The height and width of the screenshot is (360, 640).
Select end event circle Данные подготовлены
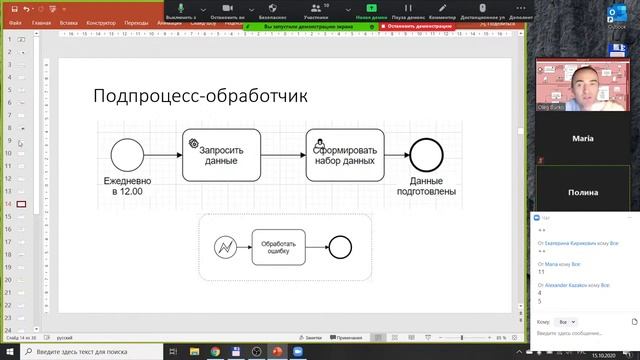click(427, 155)
